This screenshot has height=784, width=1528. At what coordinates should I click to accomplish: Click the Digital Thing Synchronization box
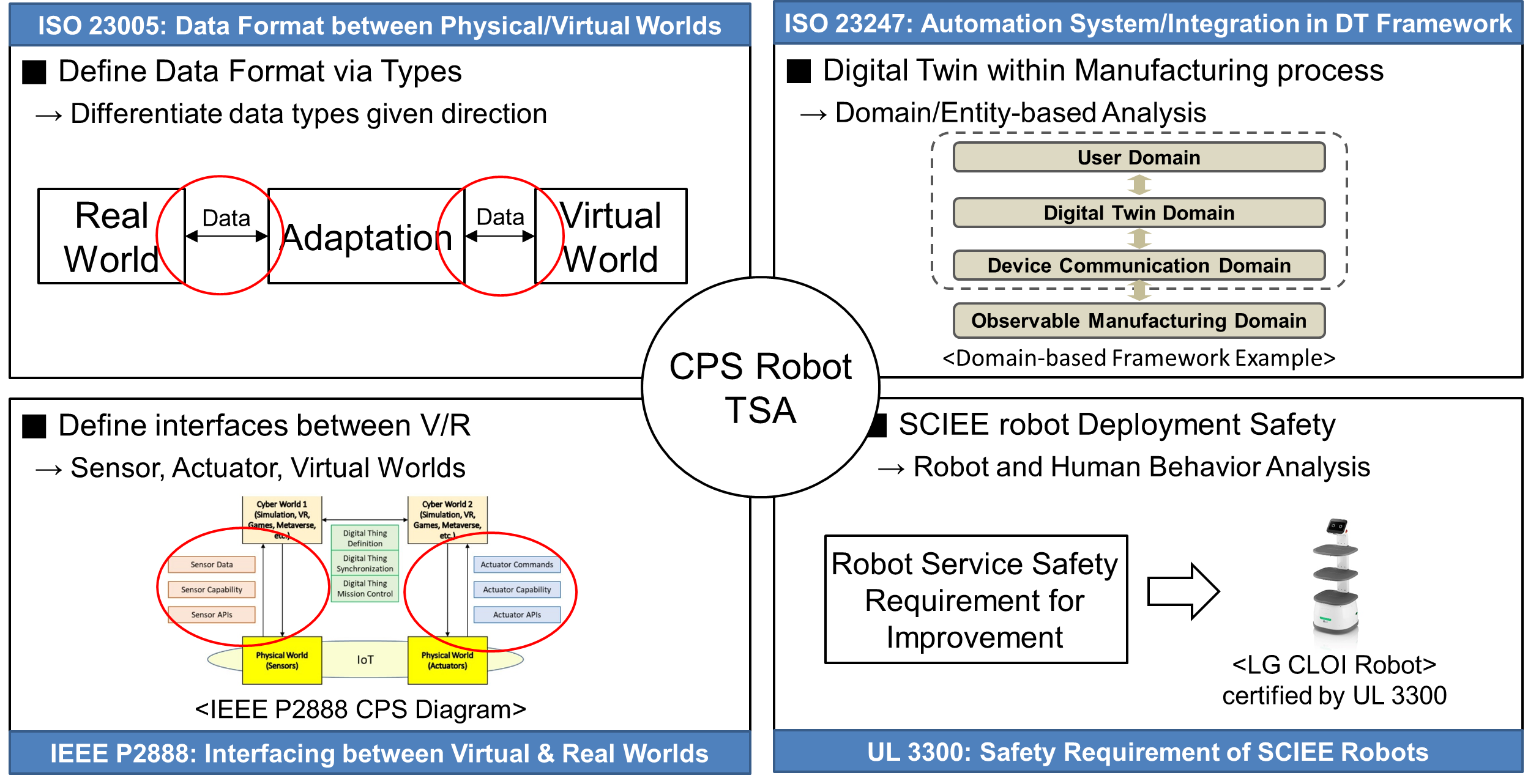pyautogui.click(x=365, y=563)
